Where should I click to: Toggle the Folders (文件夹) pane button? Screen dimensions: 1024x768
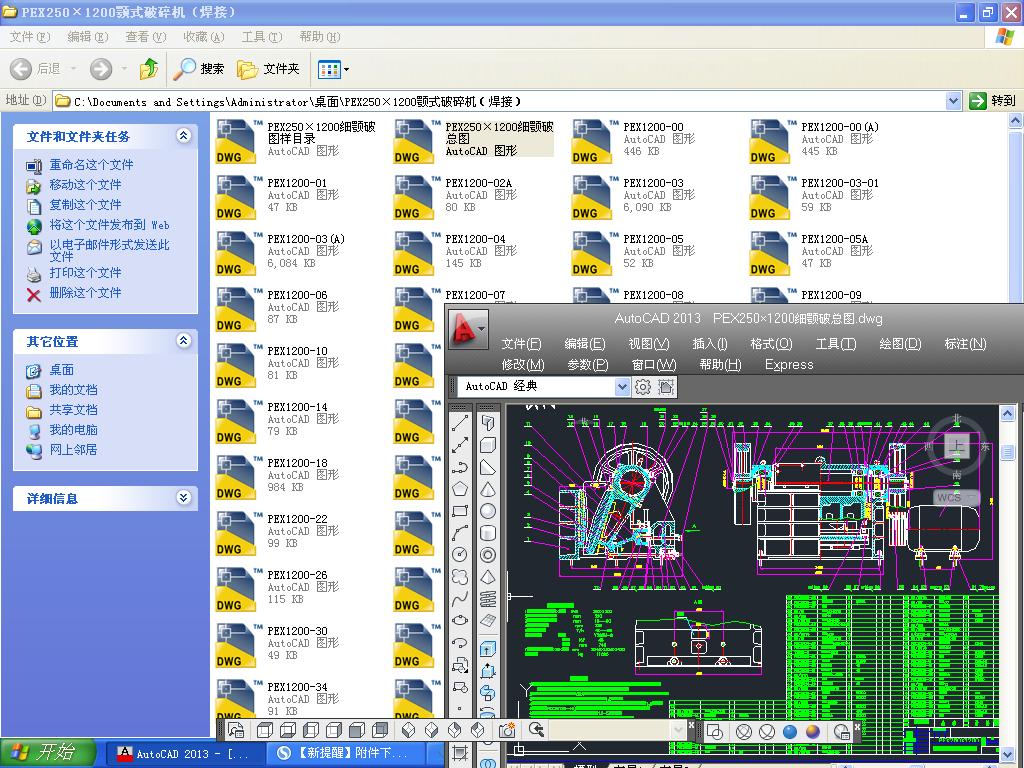pos(269,69)
